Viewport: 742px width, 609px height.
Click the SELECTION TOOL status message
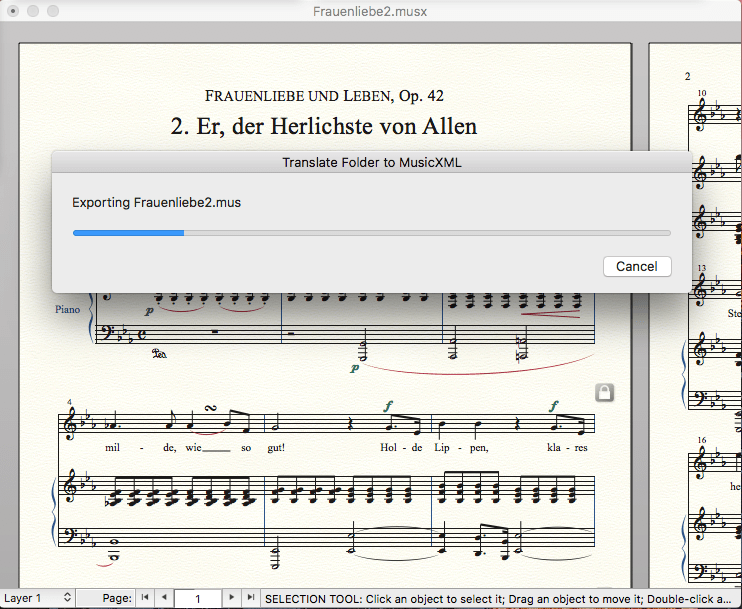coord(498,599)
